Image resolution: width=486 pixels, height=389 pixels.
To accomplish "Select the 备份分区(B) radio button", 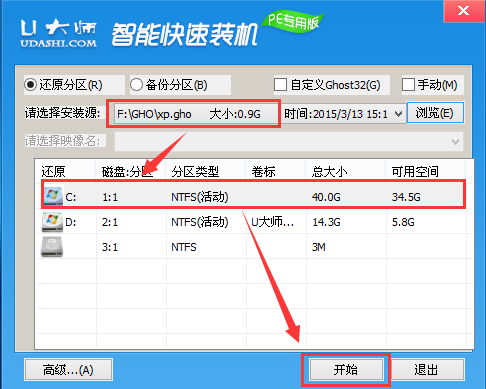I will (x=136, y=85).
